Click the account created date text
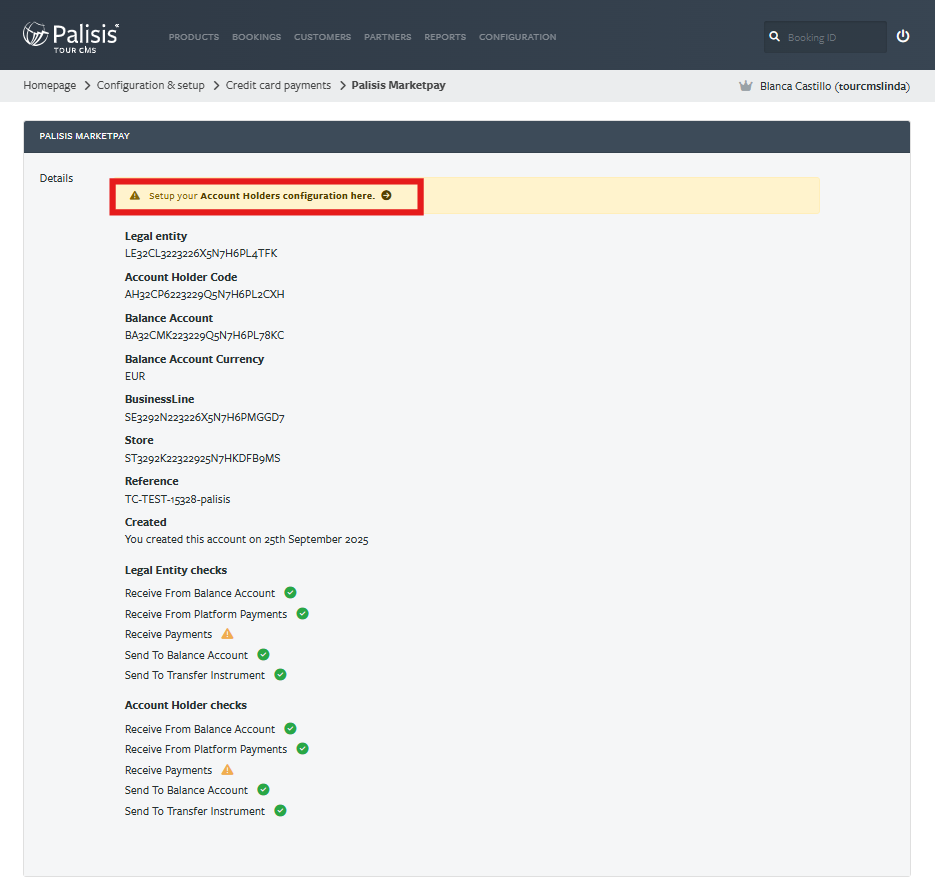 246,539
